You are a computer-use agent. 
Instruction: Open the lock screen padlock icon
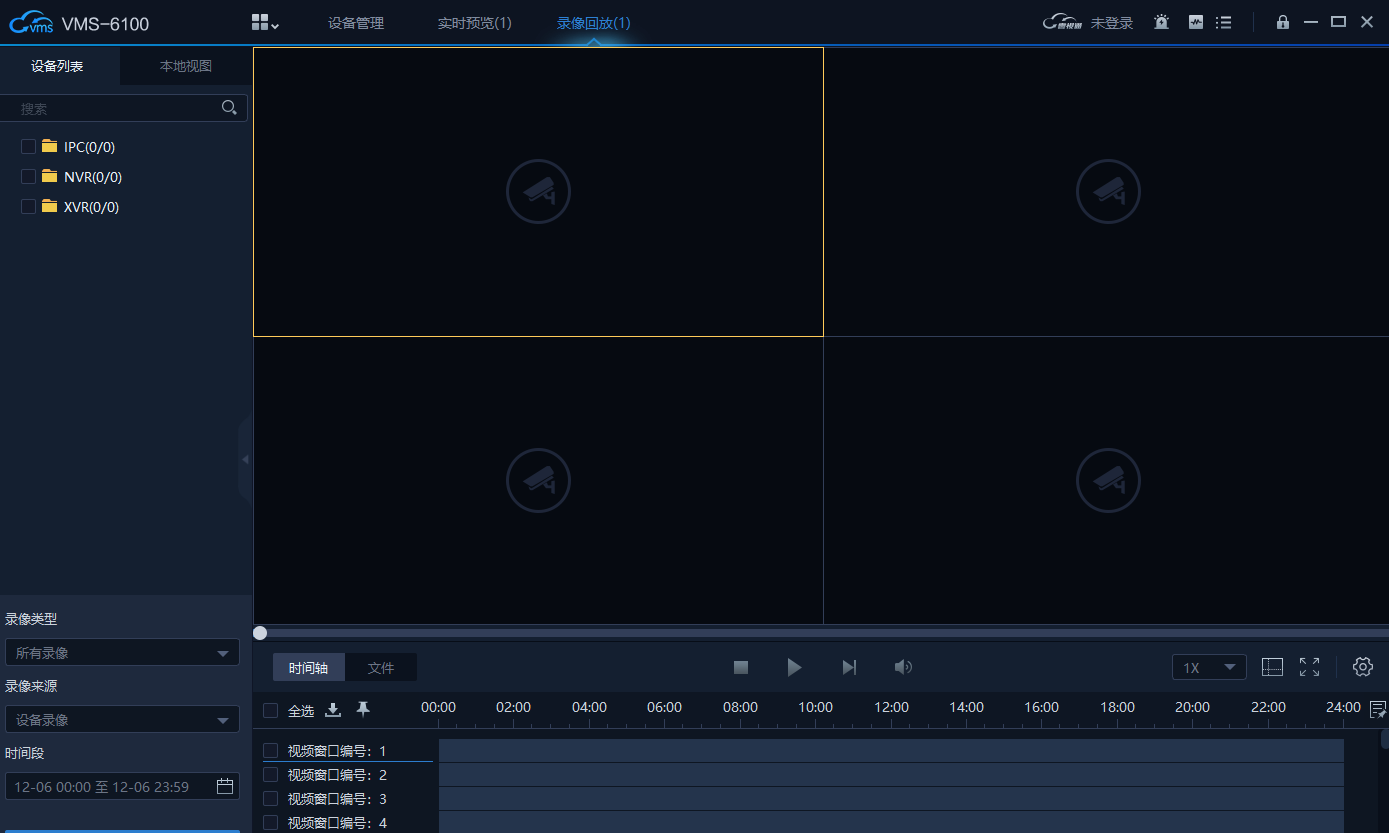1283,22
